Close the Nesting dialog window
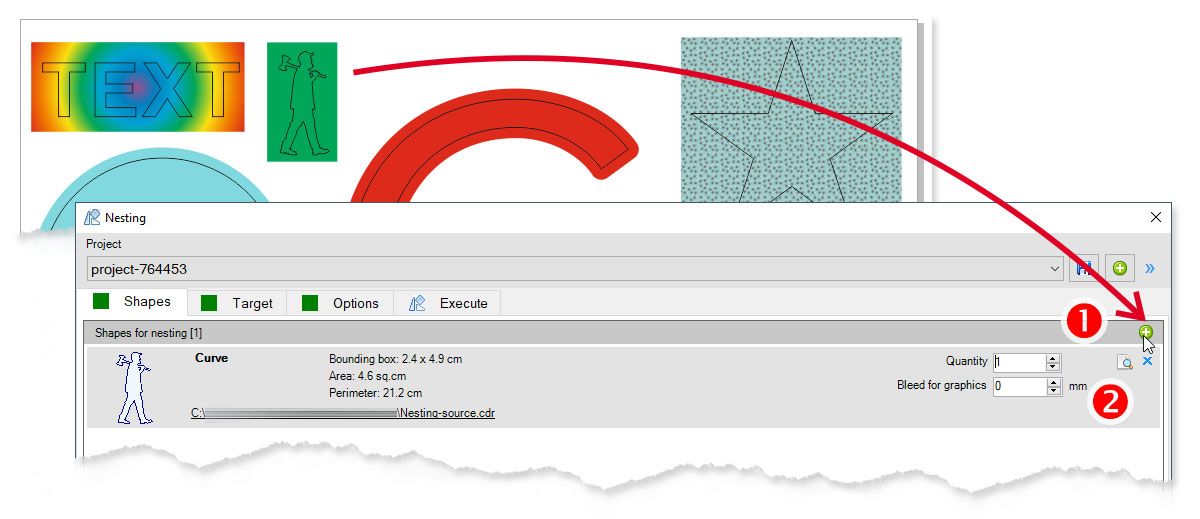The height and width of the screenshot is (519, 1200). (x=1156, y=217)
